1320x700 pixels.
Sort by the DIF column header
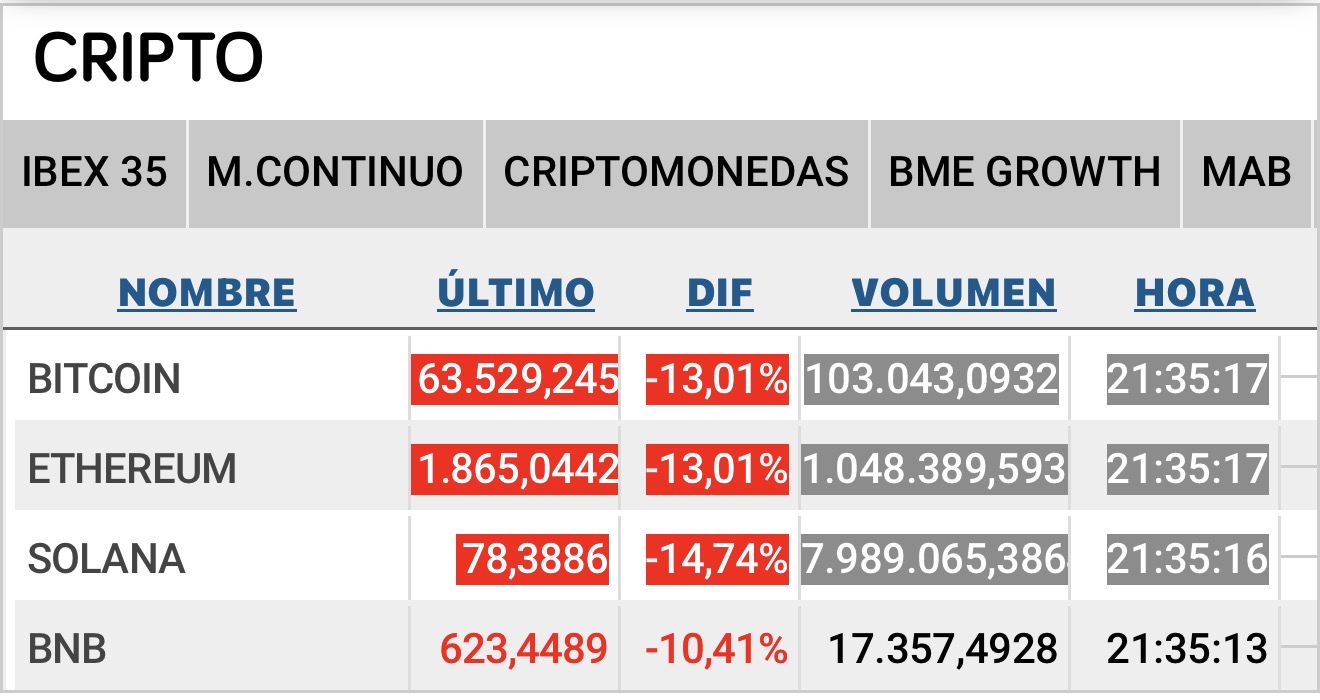coord(719,293)
